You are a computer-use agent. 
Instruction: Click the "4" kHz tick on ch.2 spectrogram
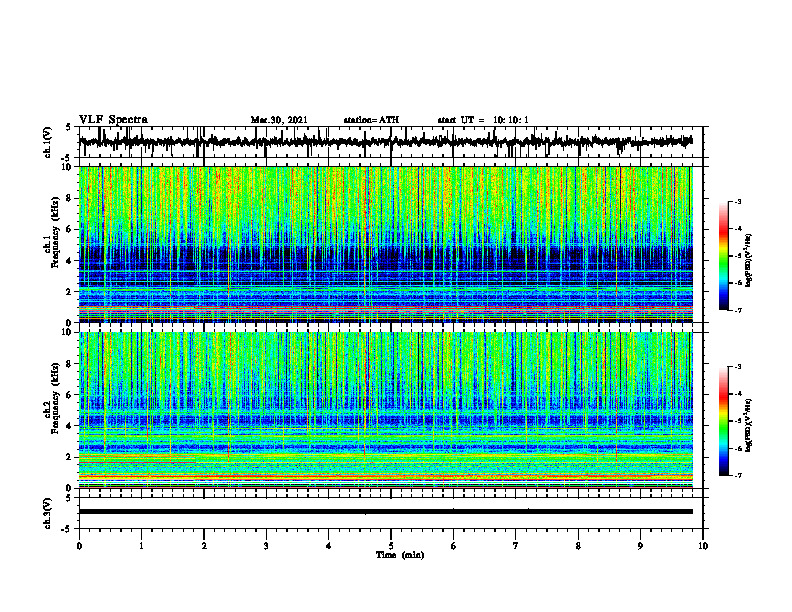[x=70, y=426]
